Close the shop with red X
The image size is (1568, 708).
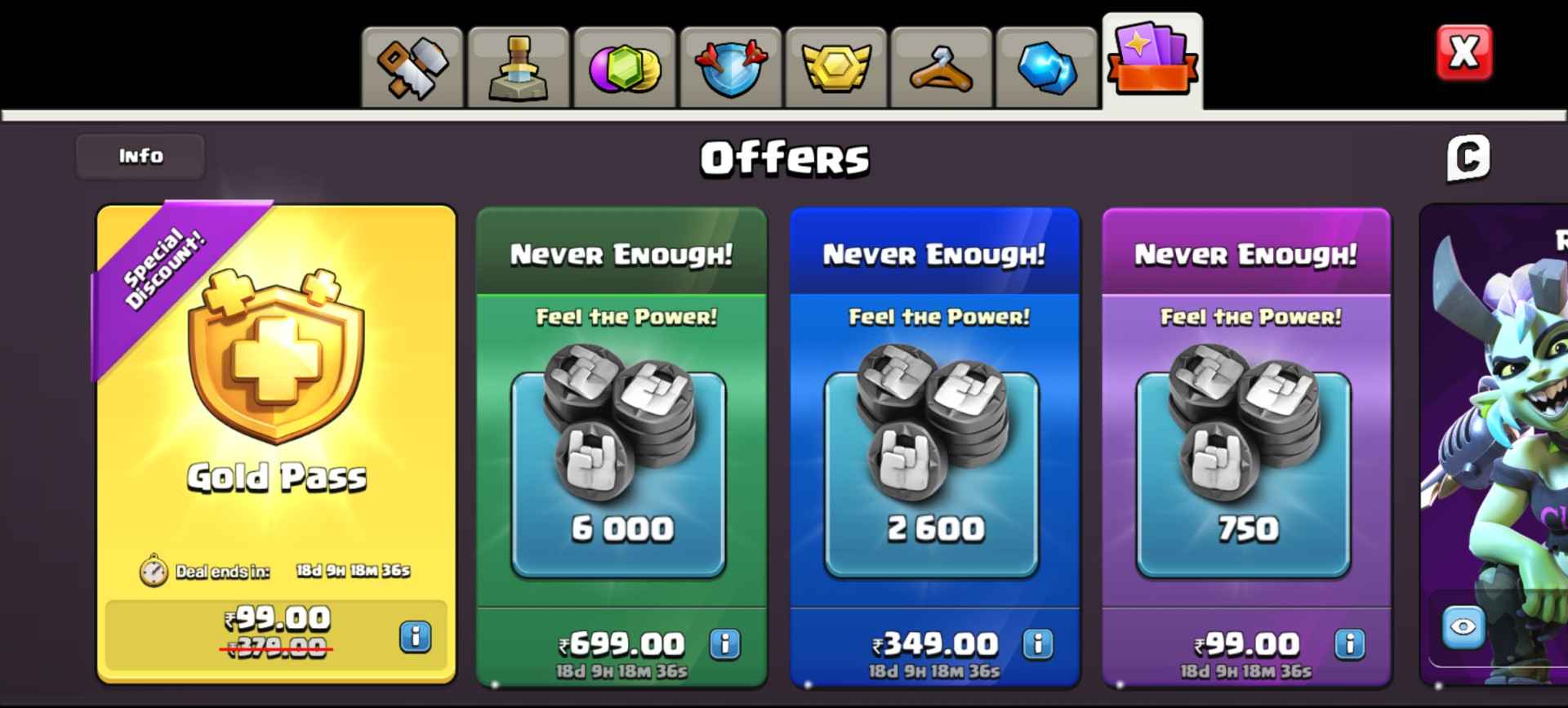click(x=1464, y=52)
